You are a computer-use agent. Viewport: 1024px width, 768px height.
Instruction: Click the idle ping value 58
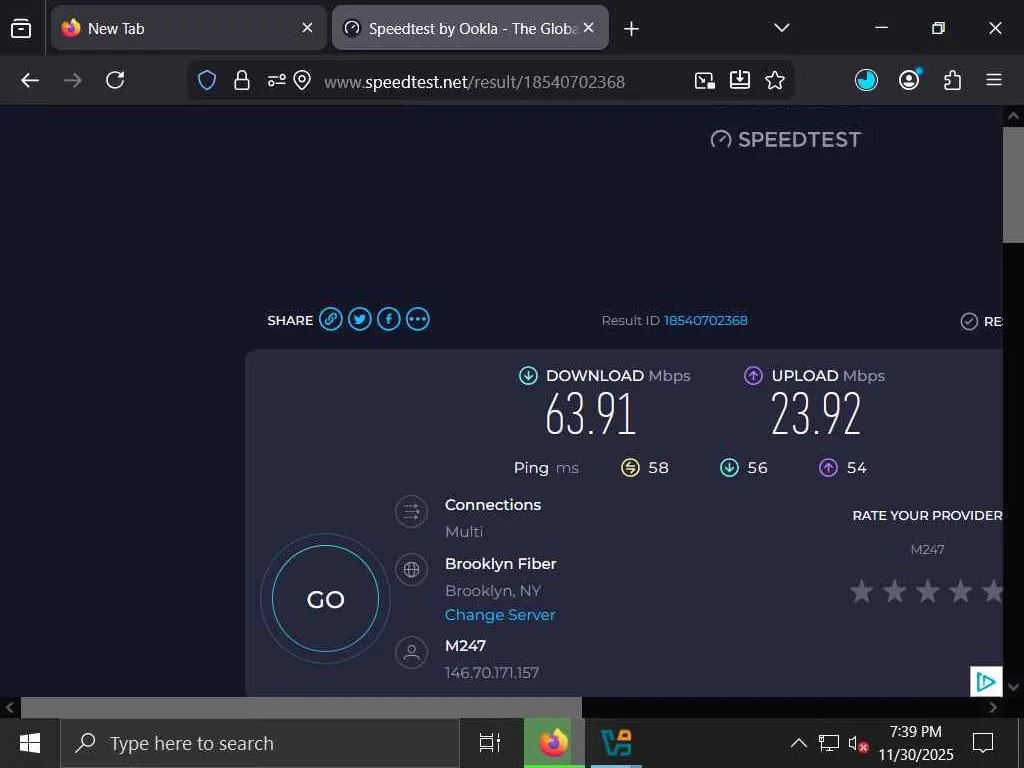pos(658,468)
